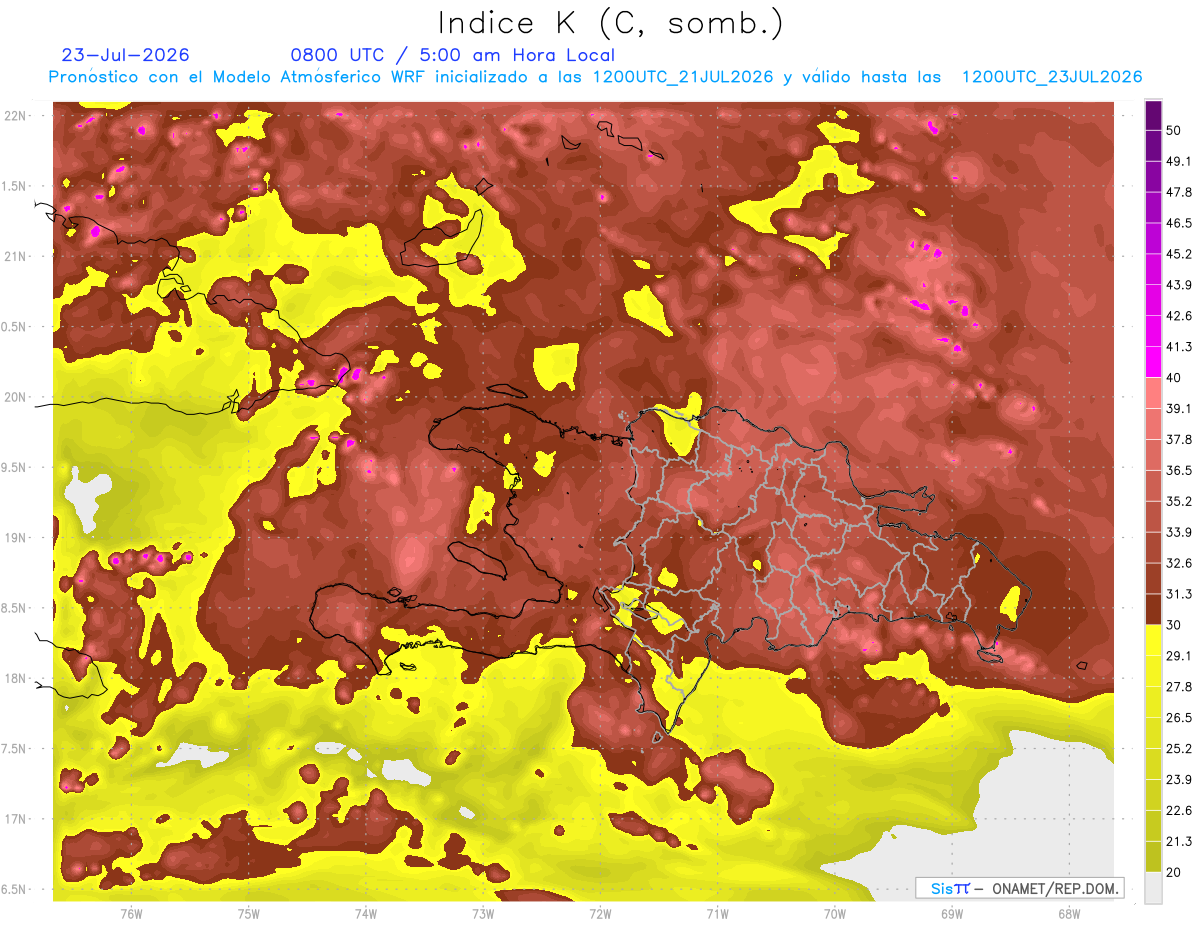Click the "SisTT - ONAMET/REP.DOM." label box

coord(1019,888)
